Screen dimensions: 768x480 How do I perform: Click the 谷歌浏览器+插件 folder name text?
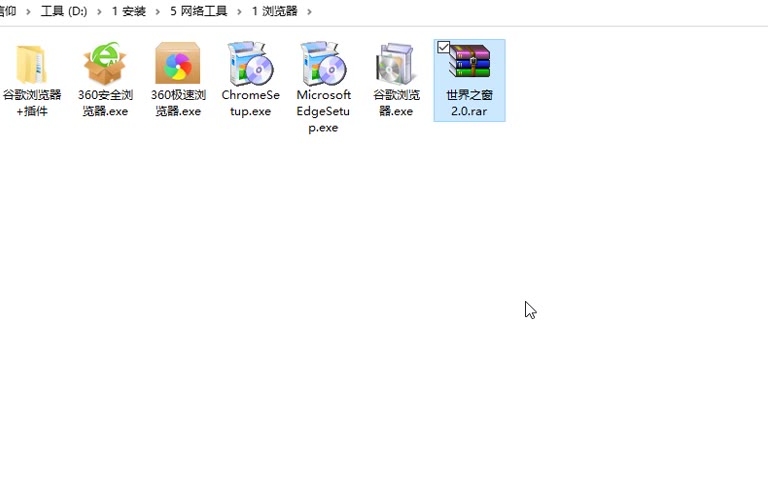click(x=32, y=103)
